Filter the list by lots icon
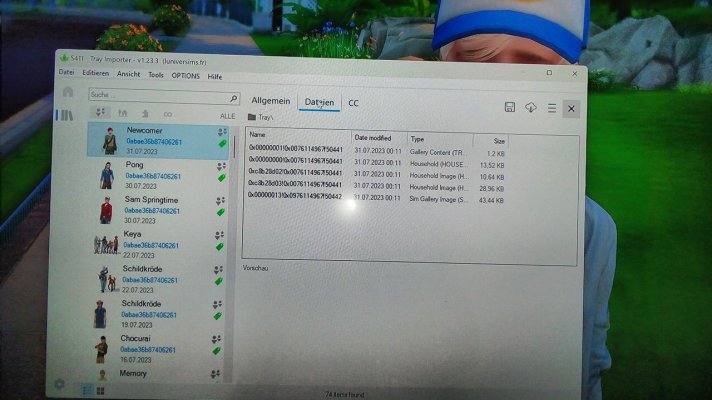The image size is (712, 400). pos(123,113)
